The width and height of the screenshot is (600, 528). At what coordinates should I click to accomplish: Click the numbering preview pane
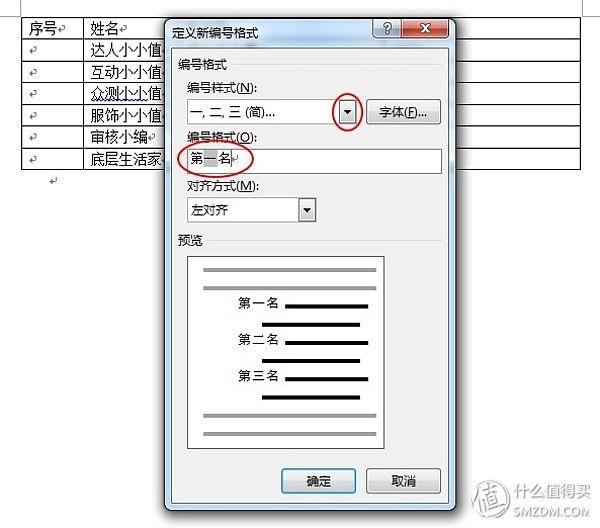click(x=285, y=352)
